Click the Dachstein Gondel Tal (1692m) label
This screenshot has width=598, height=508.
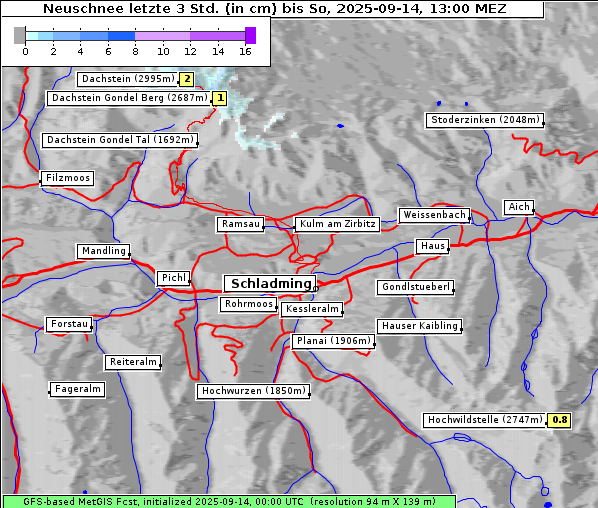pyautogui.click(x=120, y=140)
